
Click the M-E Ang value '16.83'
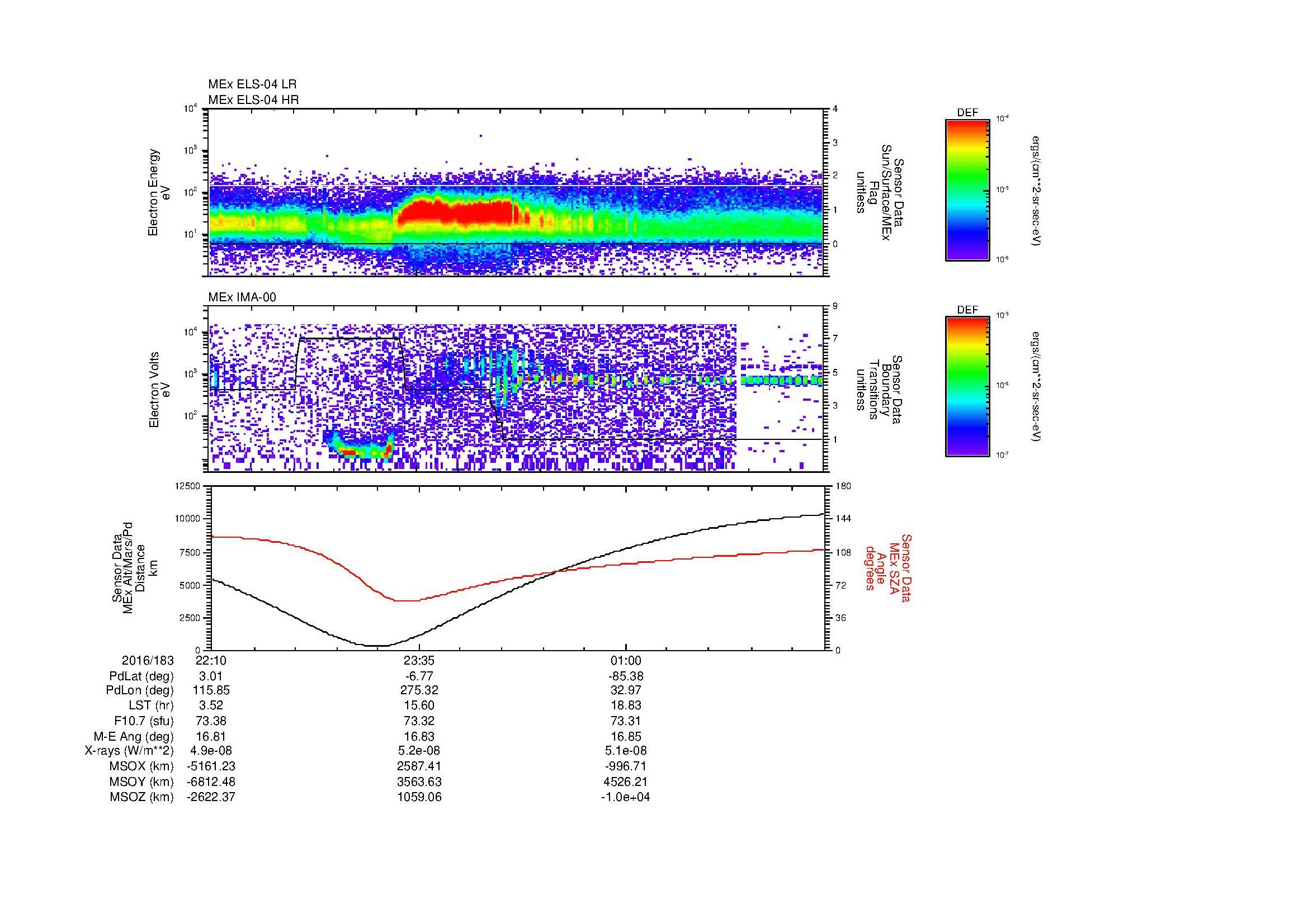(x=419, y=736)
